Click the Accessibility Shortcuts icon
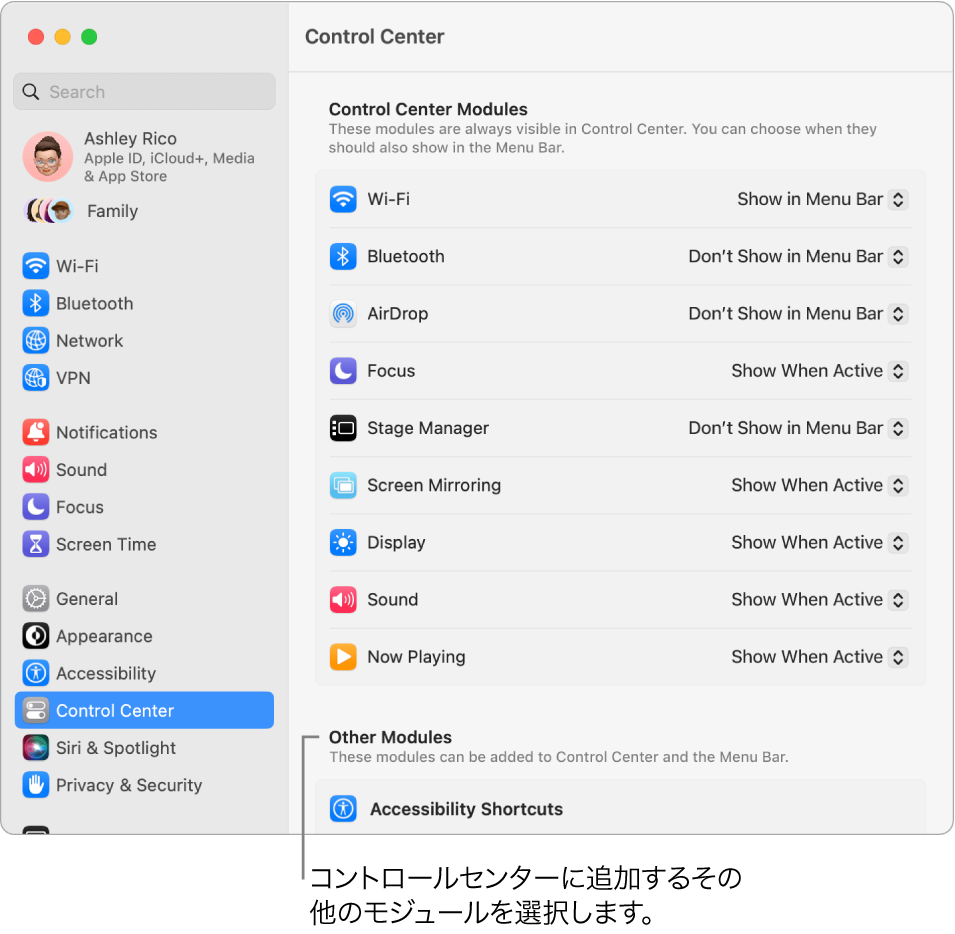This screenshot has height=934, width=955. [343, 809]
